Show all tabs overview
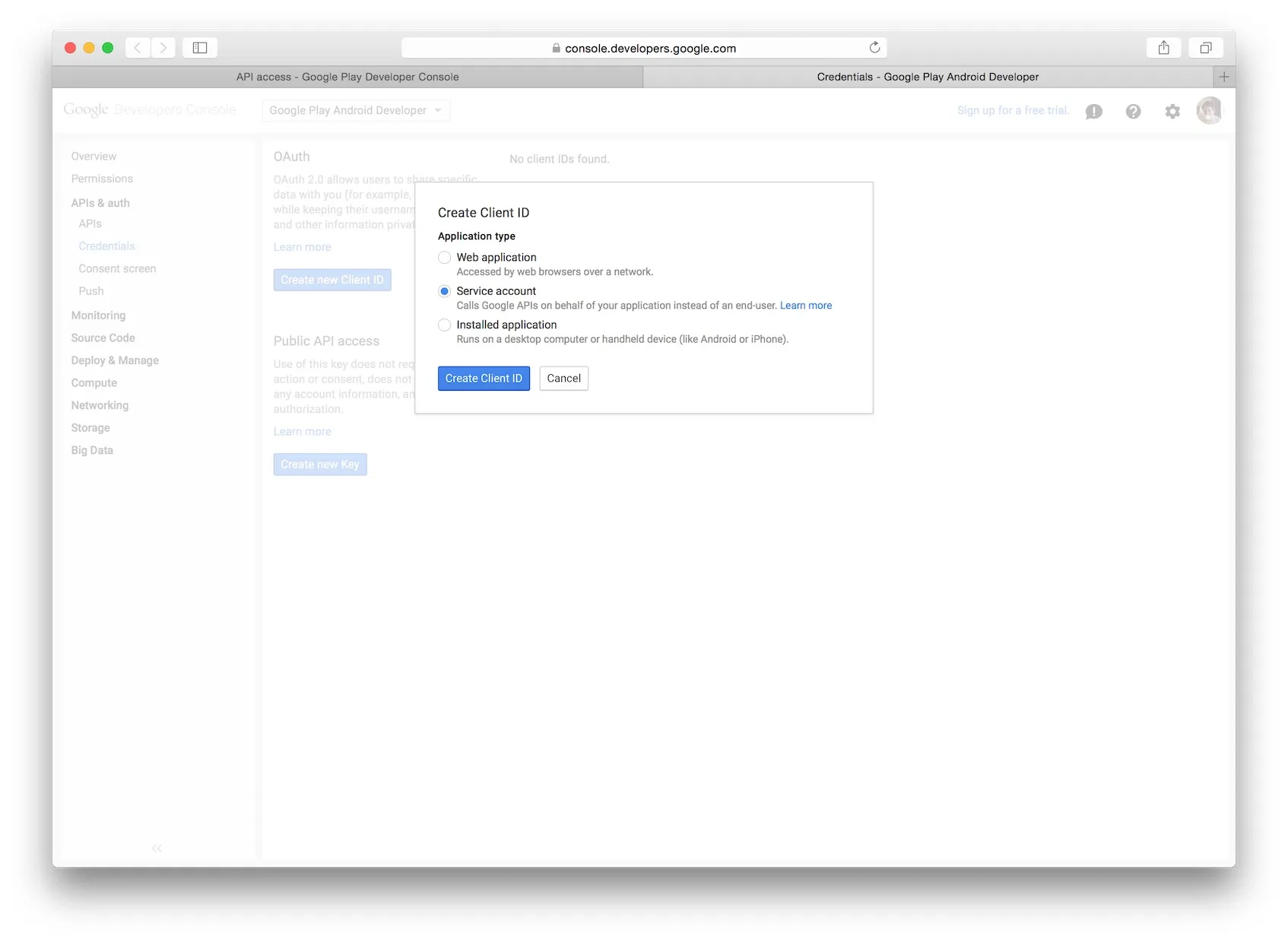The height and width of the screenshot is (942, 1288). [1206, 48]
